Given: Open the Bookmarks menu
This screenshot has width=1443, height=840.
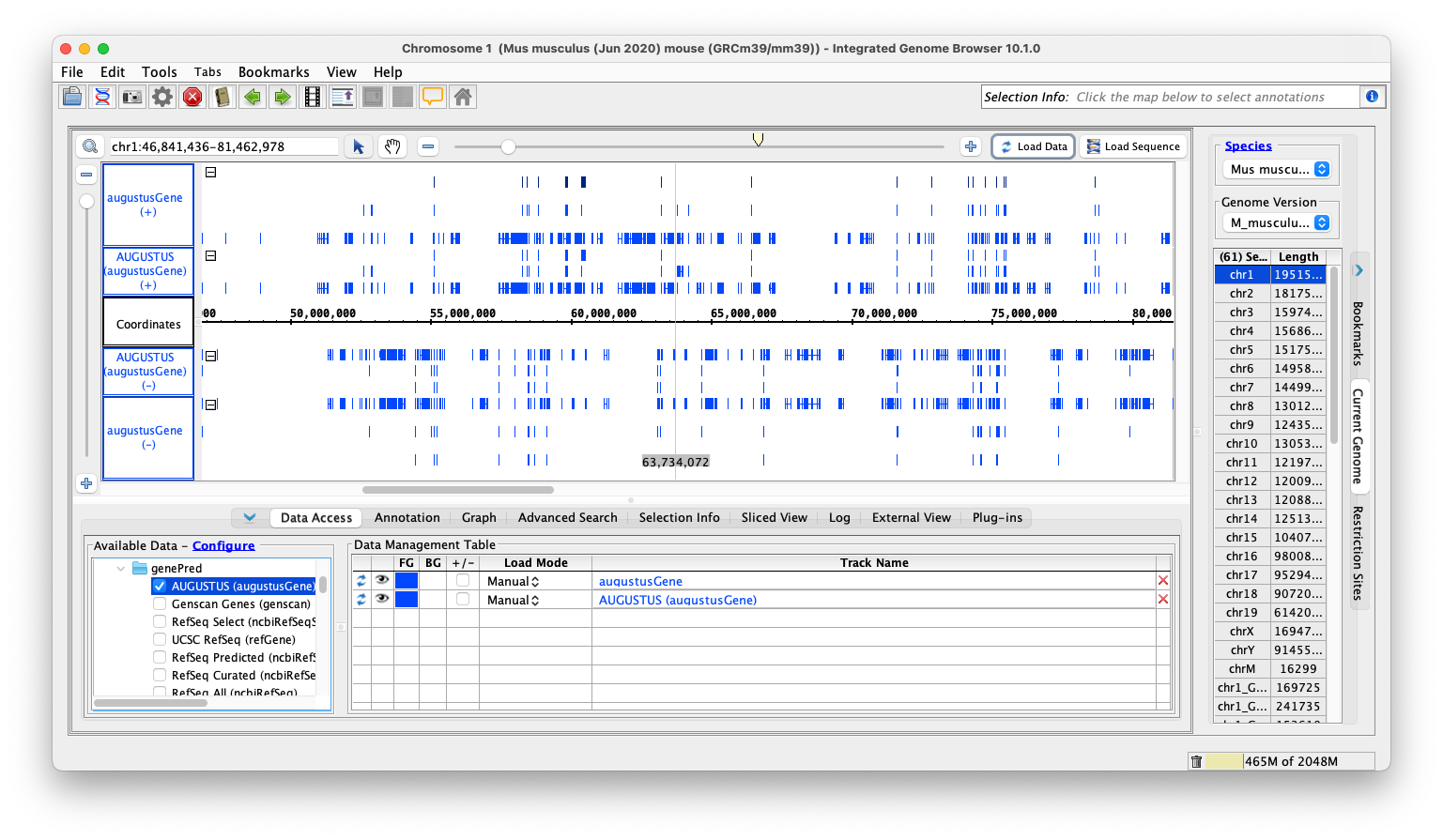Looking at the screenshot, I should pos(273,72).
